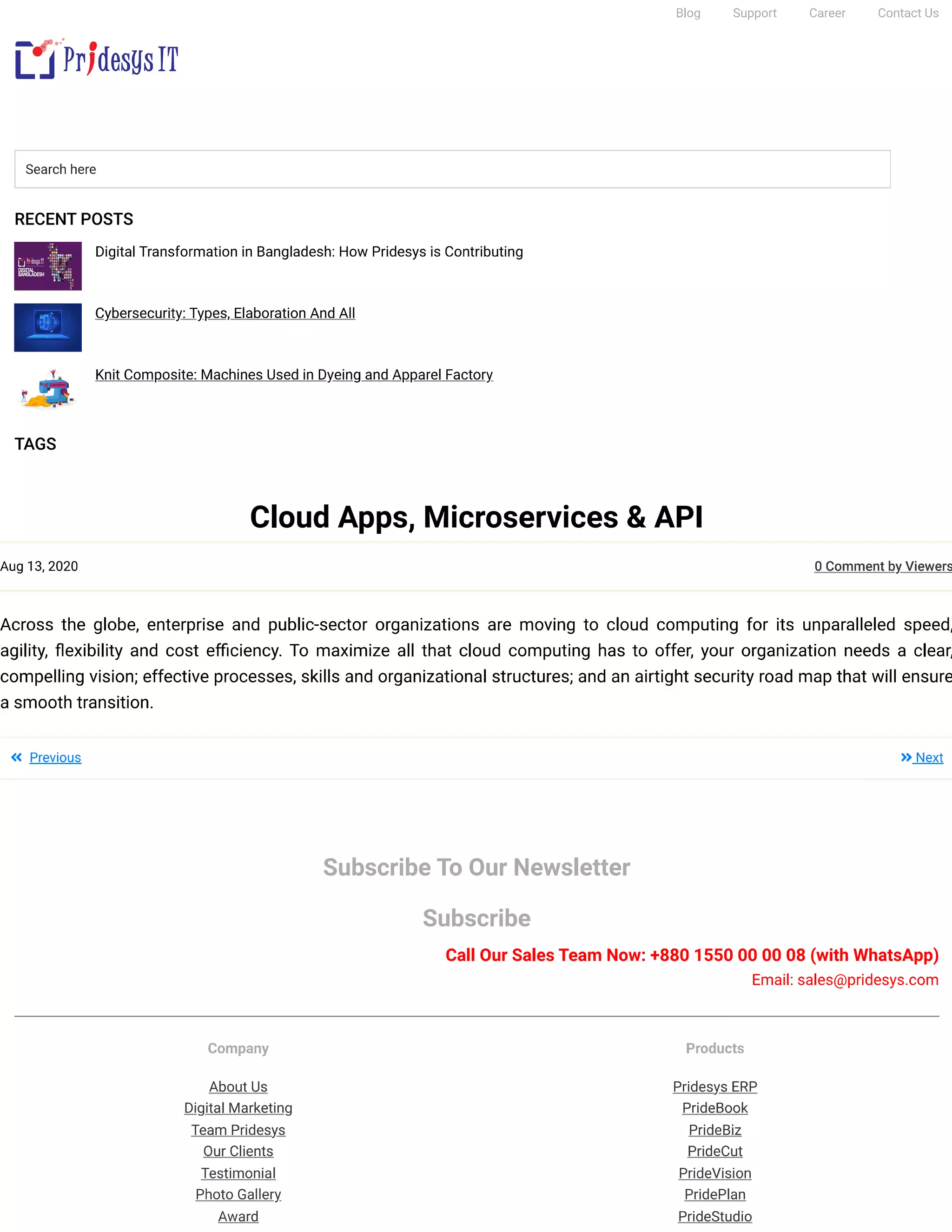This screenshot has height=1232, width=952.
Task: Open the Knit Composite sewing machine thumbnail
Action: click(48, 389)
